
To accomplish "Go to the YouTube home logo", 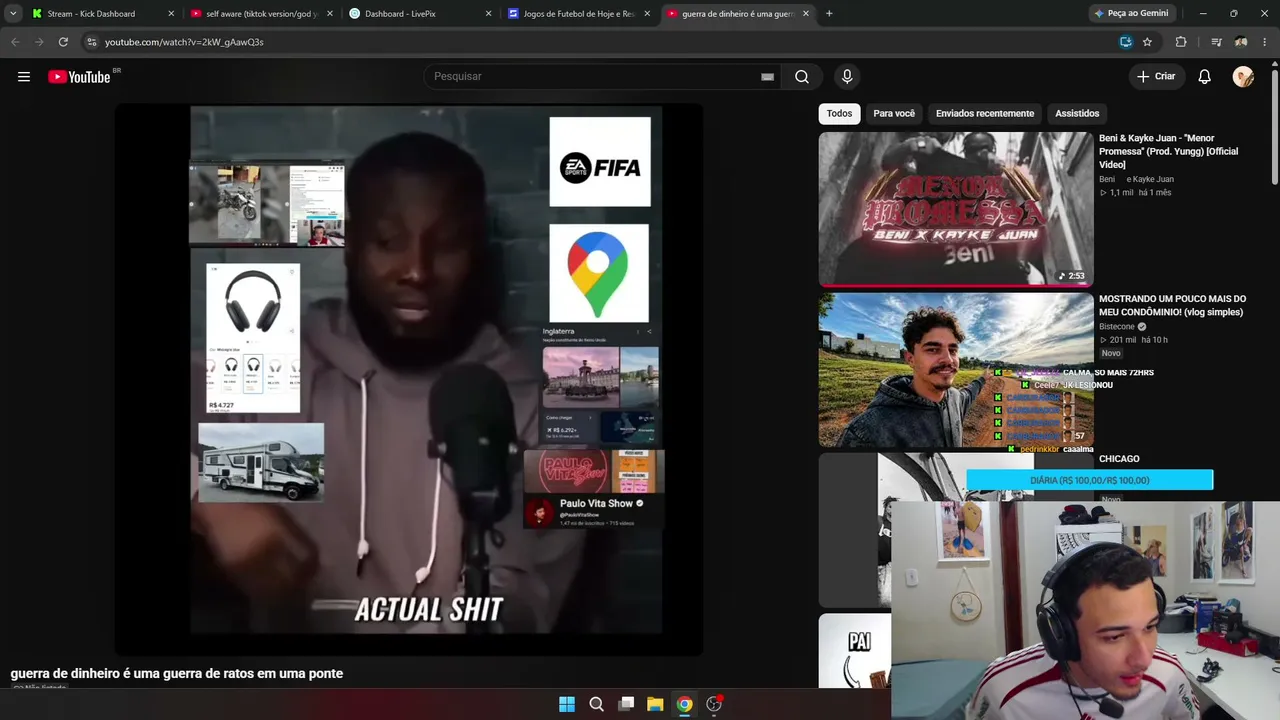I will pos(79,77).
